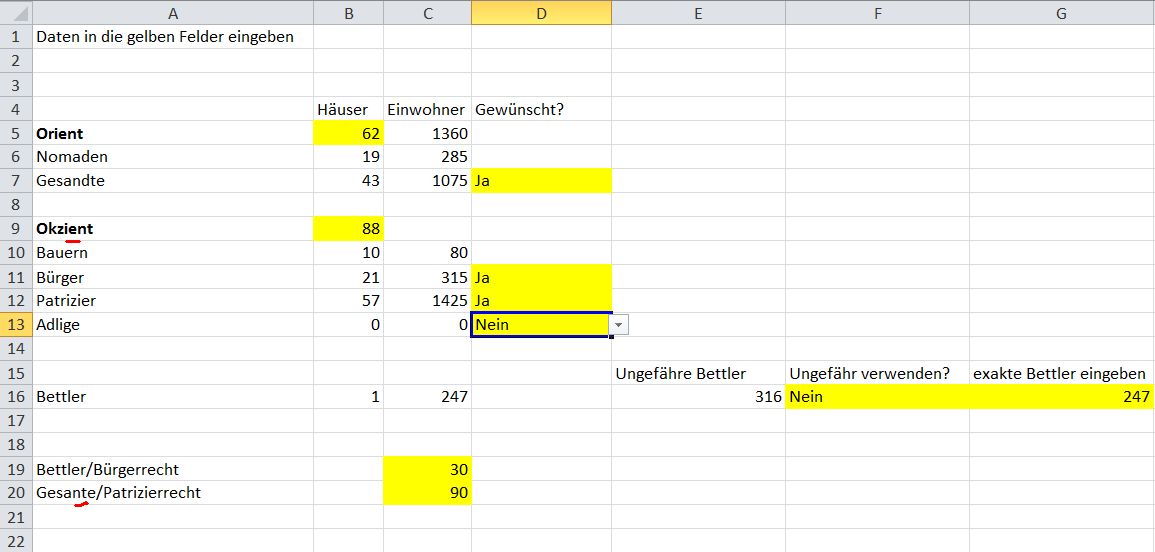Select the Patrizier Einwohner cell with 1425
The image size is (1155, 552).
pos(427,301)
